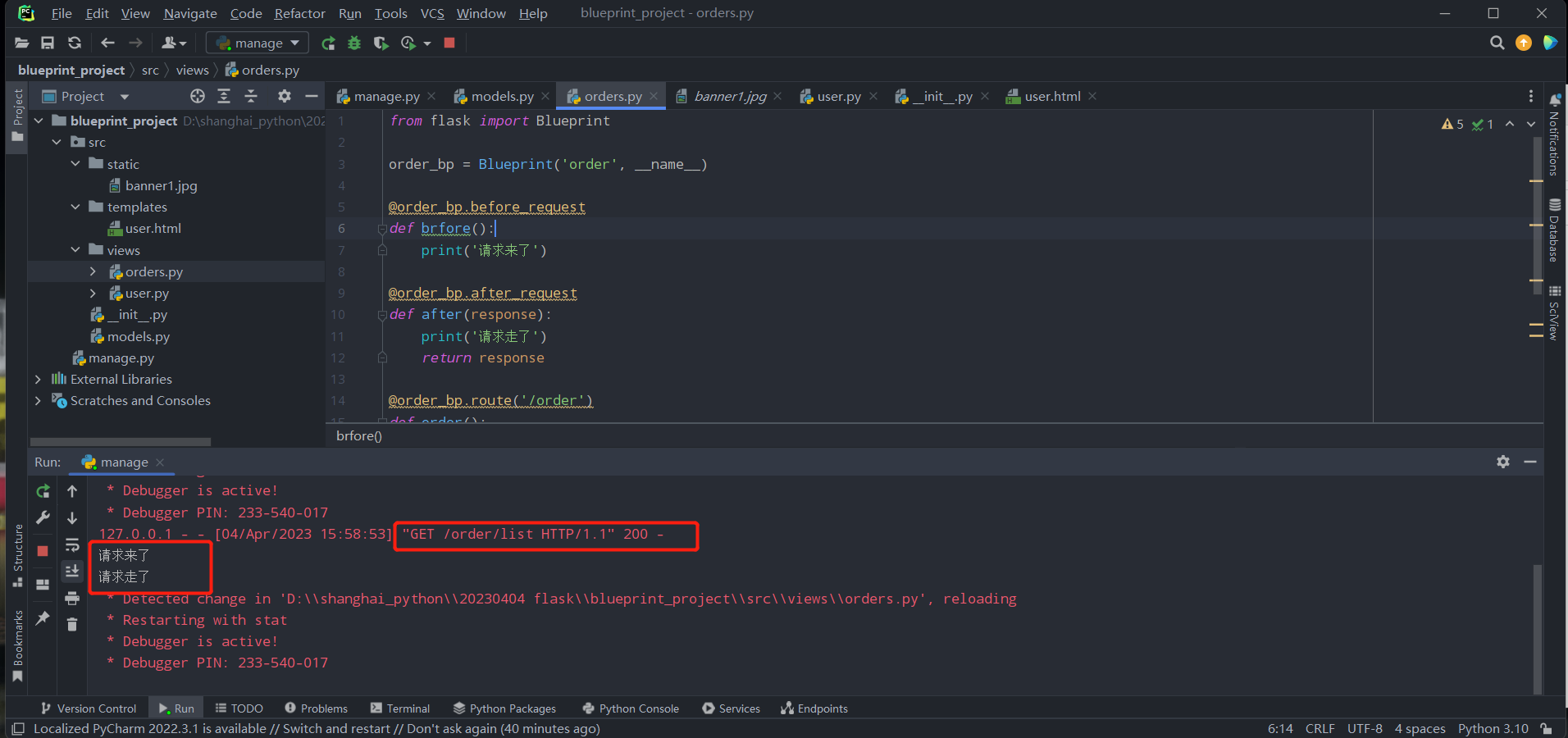Open Search Everywhere magnifier icon
Screen dimensions: 1568x738
(x=1497, y=43)
